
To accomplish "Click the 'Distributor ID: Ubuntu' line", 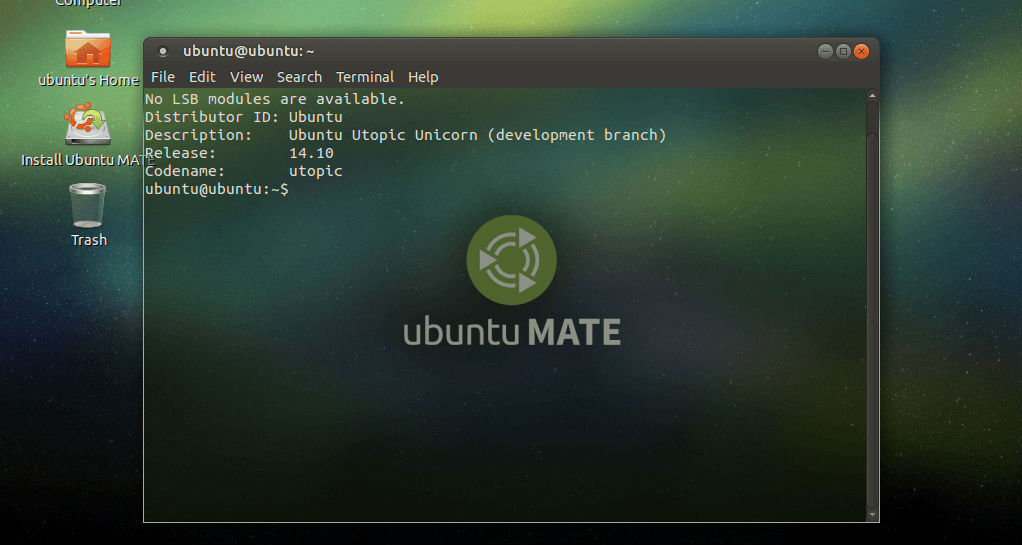I will (x=244, y=117).
